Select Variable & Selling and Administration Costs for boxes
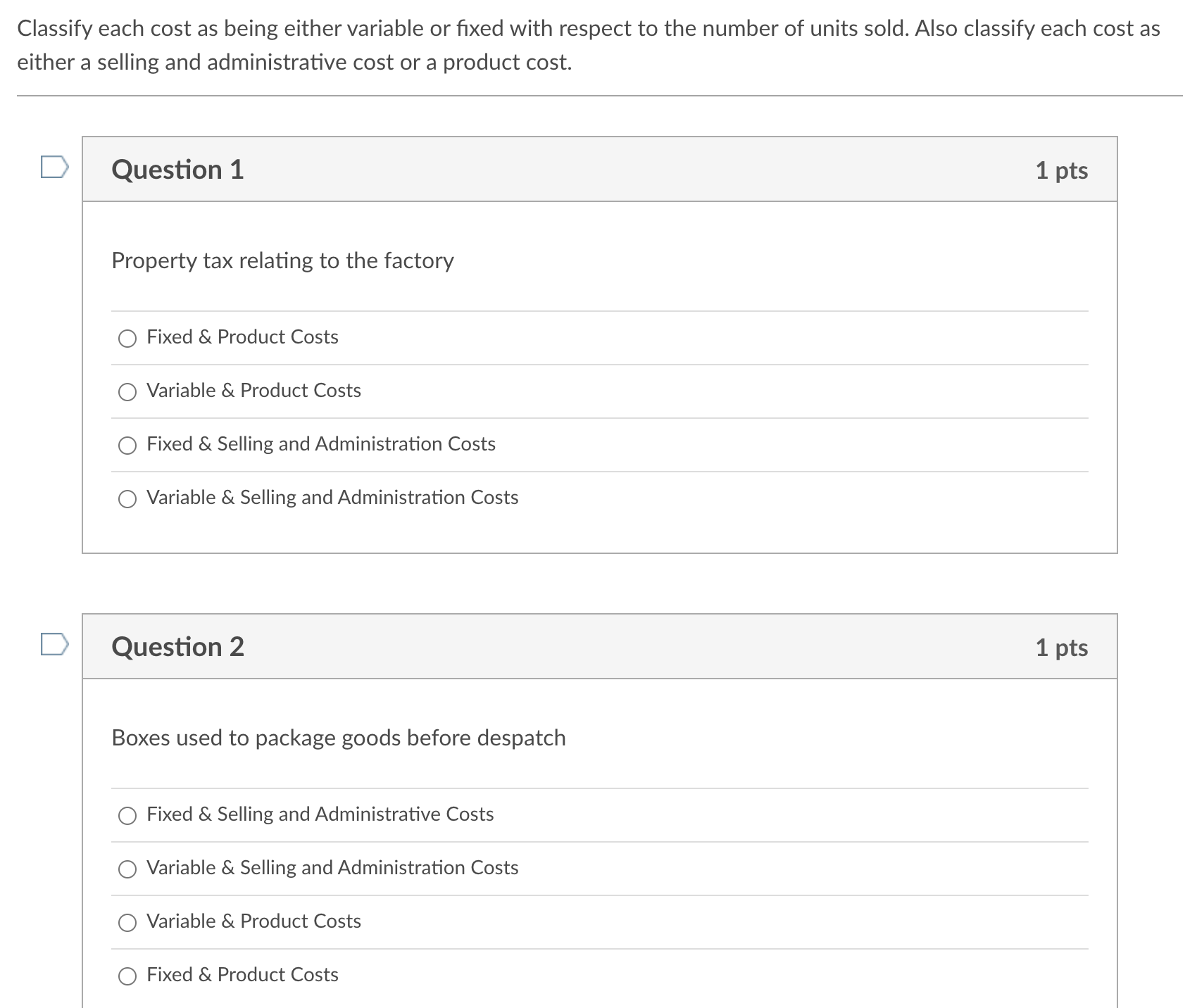This screenshot has width=1197, height=1008. click(x=127, y=869)
